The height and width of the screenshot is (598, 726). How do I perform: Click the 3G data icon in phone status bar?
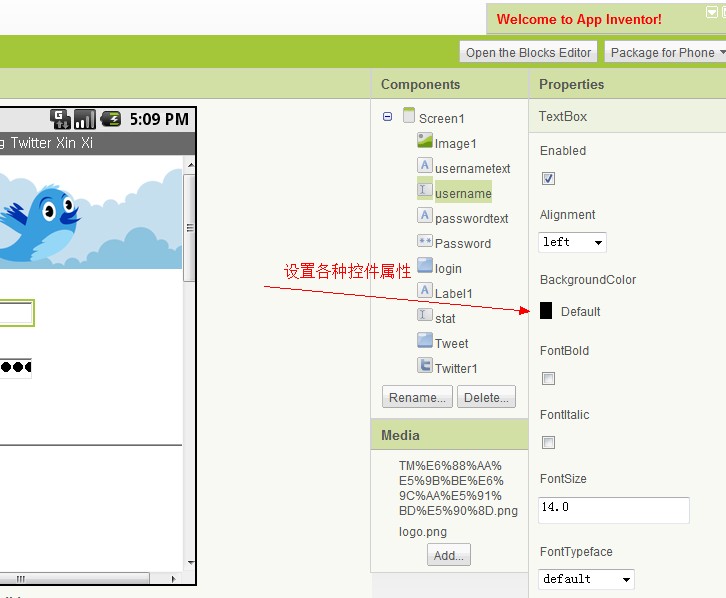(60, 119)
